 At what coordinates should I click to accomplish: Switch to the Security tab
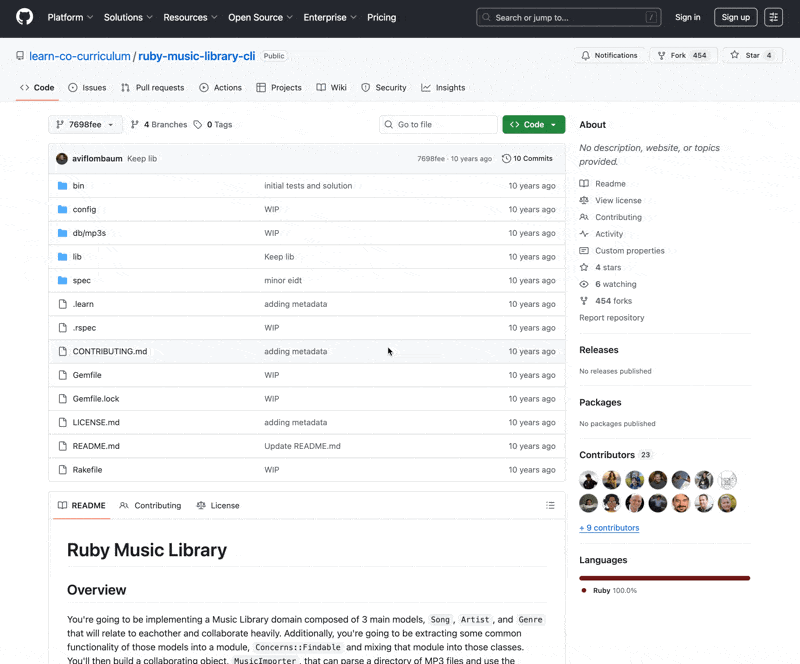point(384,88)
